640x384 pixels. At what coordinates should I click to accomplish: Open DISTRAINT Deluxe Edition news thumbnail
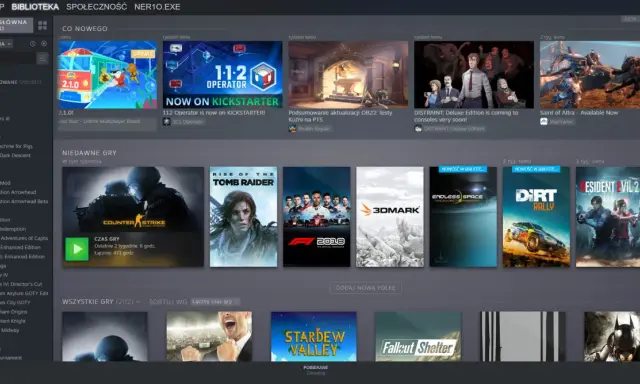tap(474, 75)
